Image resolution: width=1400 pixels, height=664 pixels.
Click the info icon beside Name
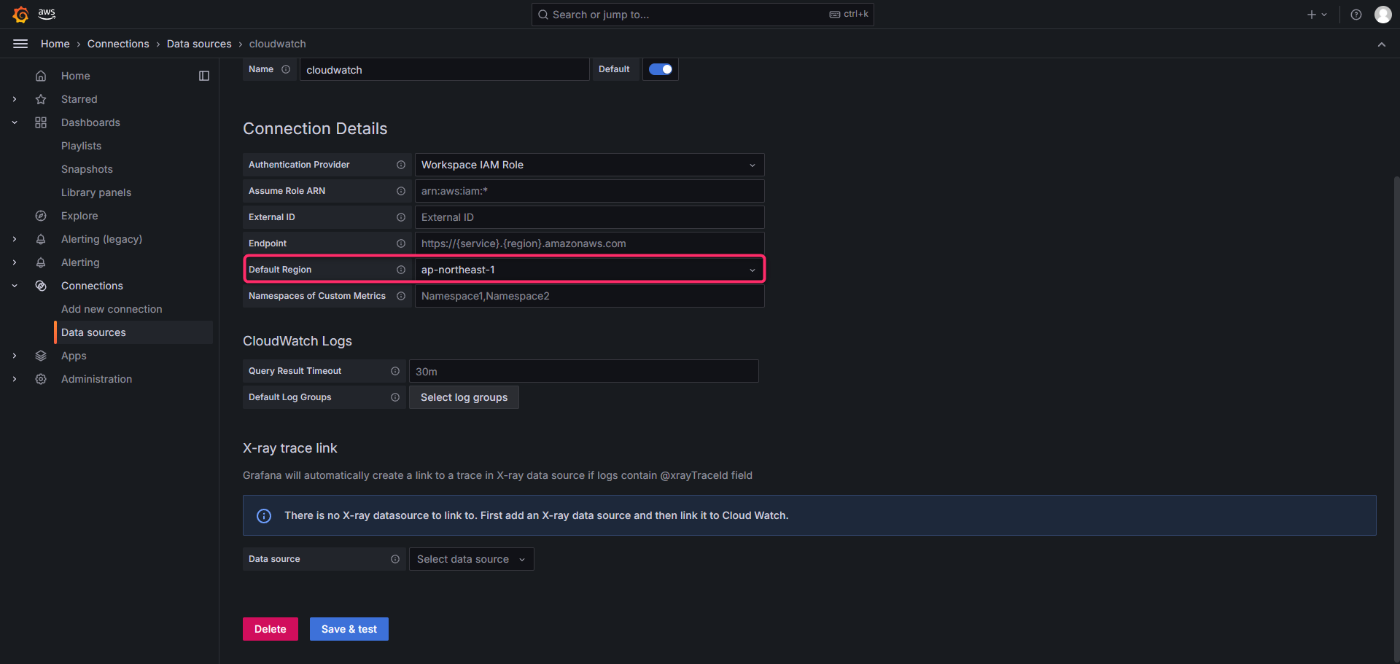[x=286, y=70]
